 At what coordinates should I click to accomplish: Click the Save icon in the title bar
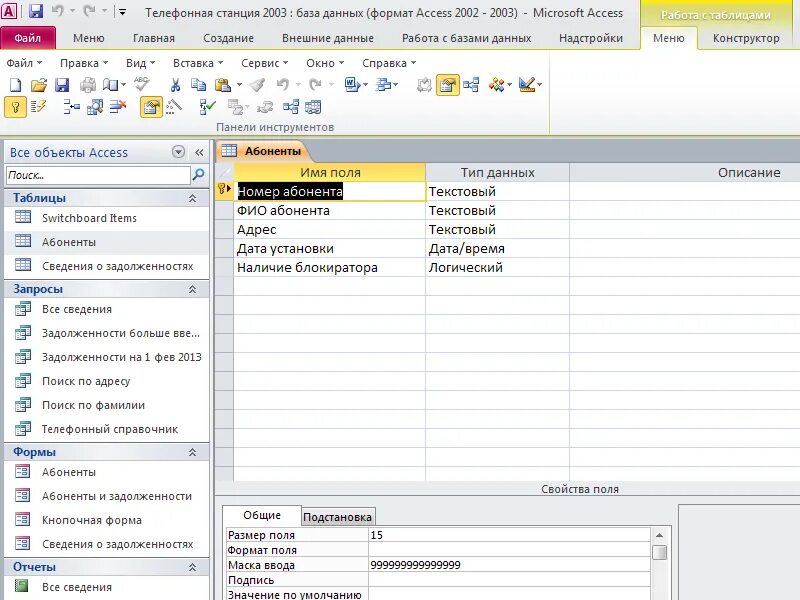pyautogui.click(x=36, y=11)
